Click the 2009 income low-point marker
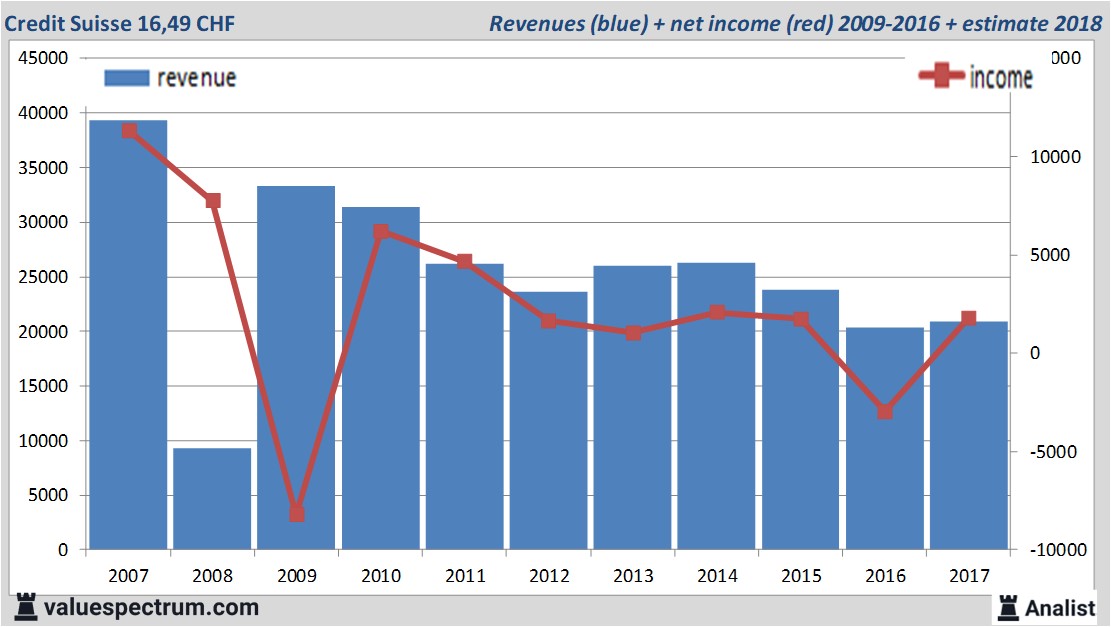This screenshot has height=627, width=1111. click(x=295, y=514)
